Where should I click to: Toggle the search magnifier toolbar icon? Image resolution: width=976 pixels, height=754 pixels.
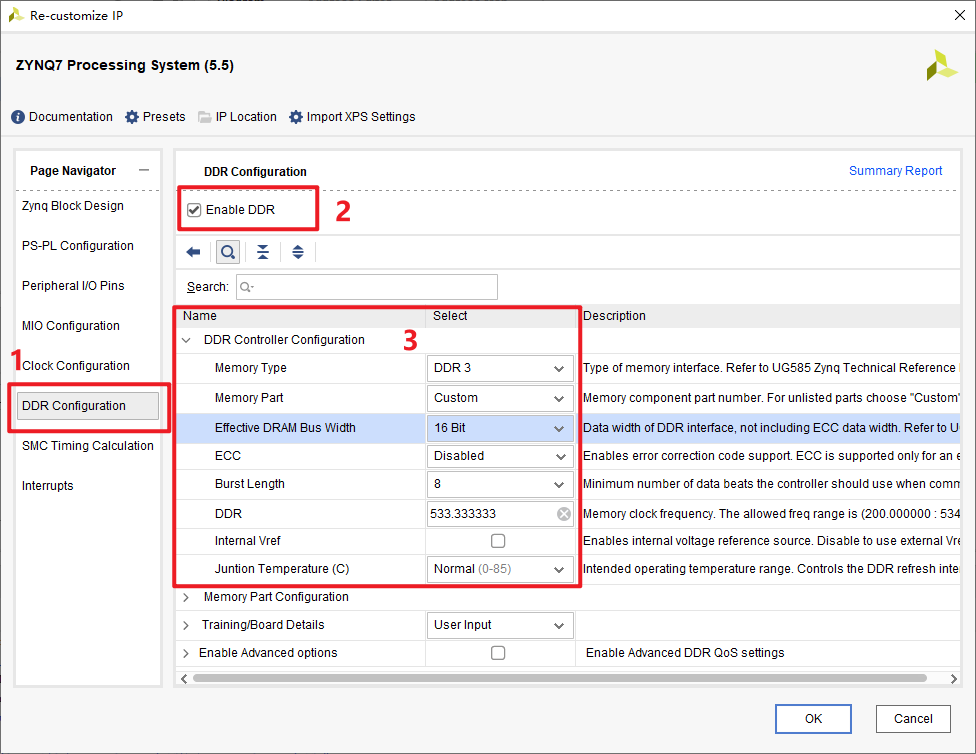click(x=228, y=252)
